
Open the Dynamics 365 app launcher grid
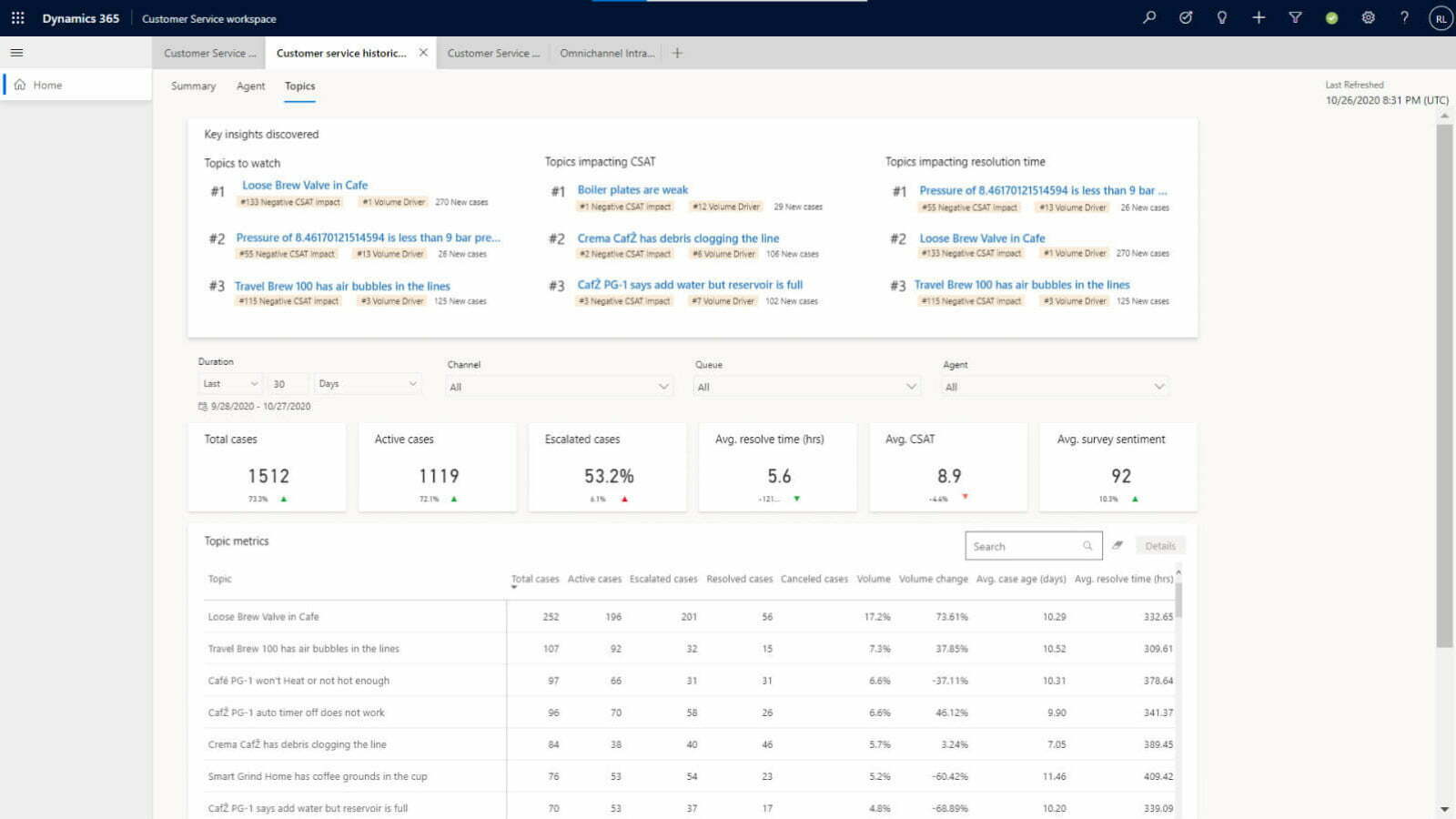[17, 18]
